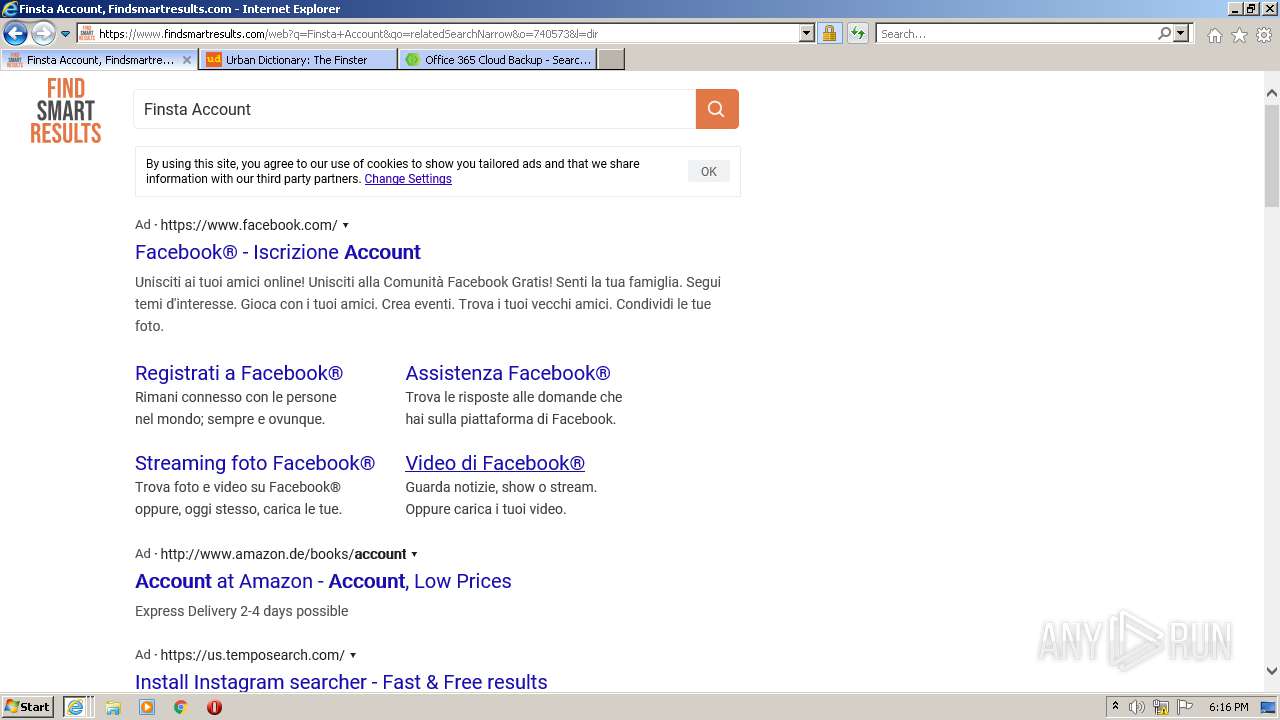Viewport: 1280px width, 720px height.
Task: Click the 6:16 PM clock
Action: point(1228,707)
